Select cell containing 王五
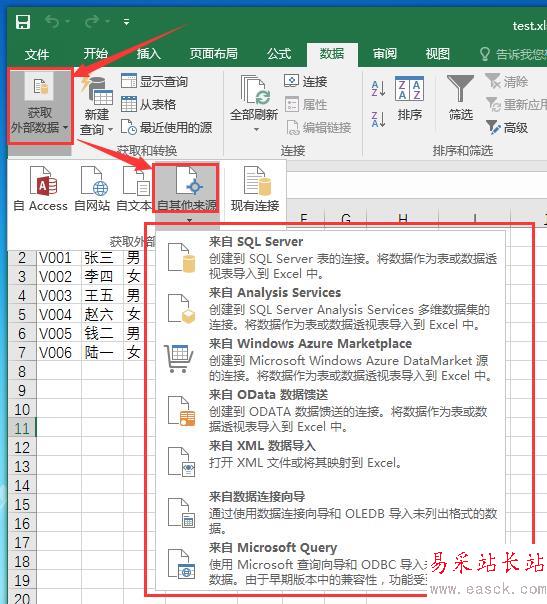This screenshot has height=604, width=547. tap(102, 295)
